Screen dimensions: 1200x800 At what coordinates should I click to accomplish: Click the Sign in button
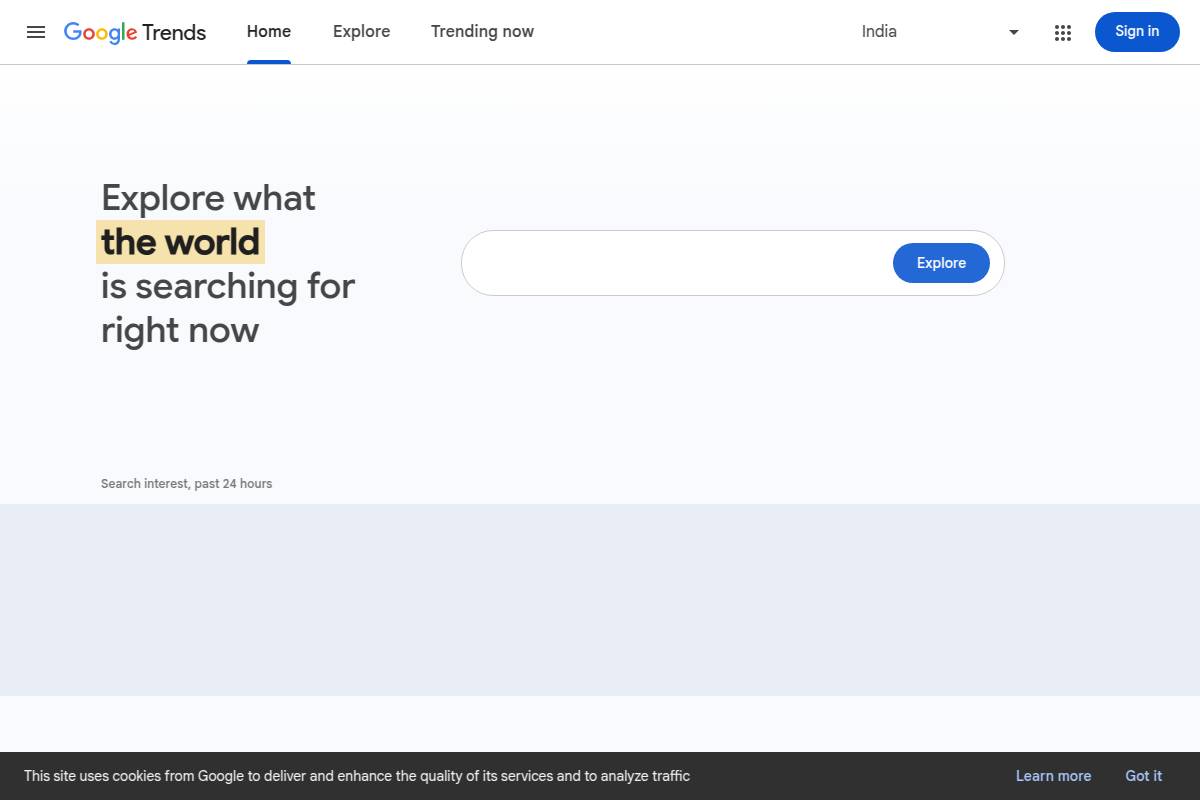click(x=1137, y=32)
